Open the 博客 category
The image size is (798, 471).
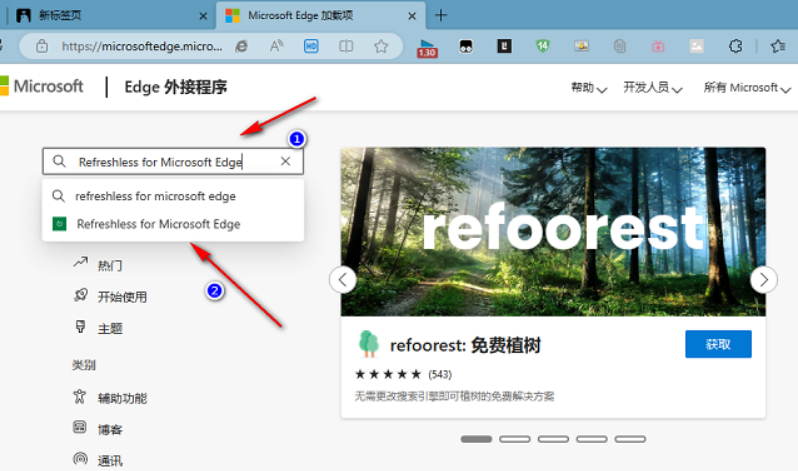click(109, 430)
